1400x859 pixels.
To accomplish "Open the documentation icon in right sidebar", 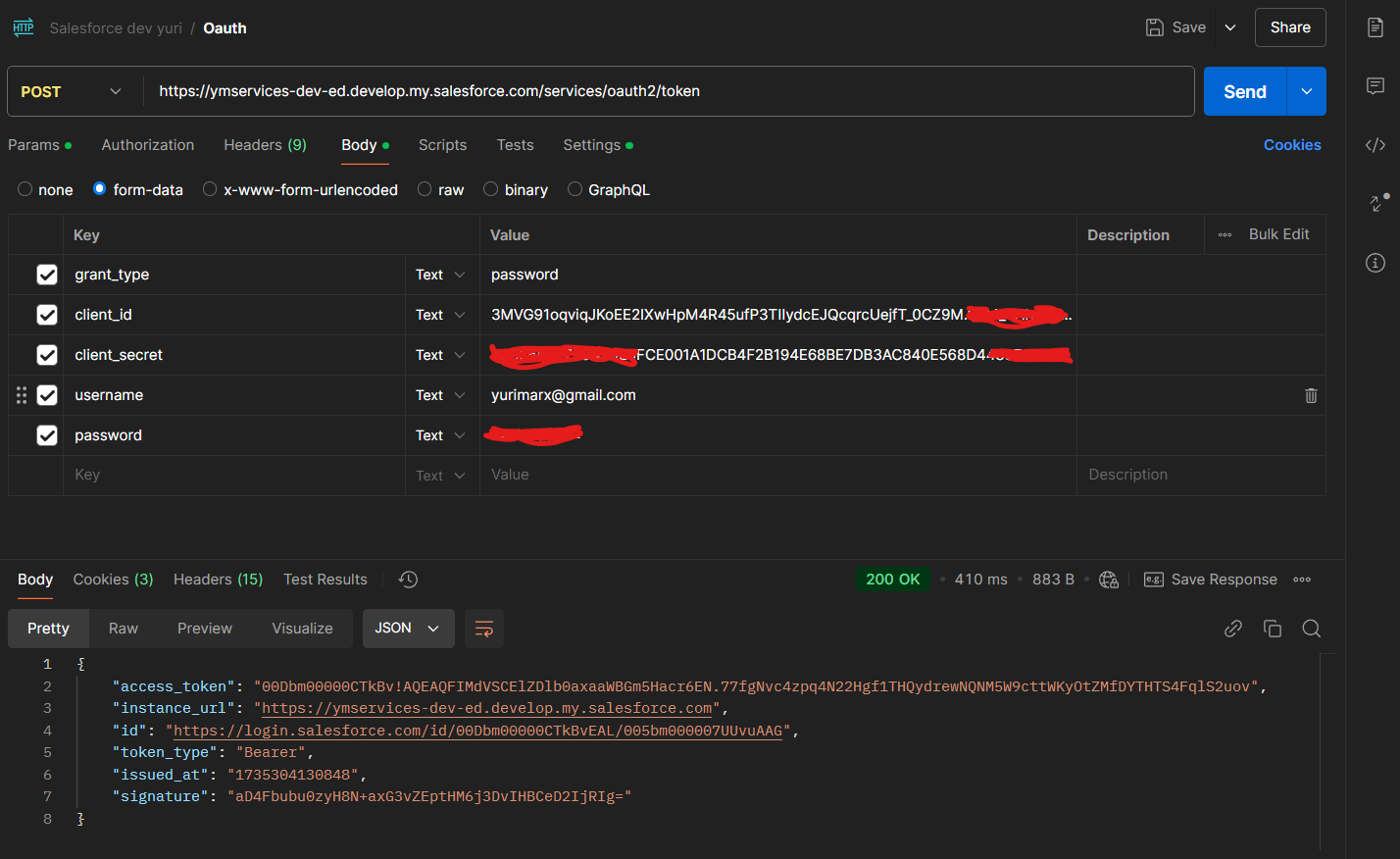I will click(1375, 27).
